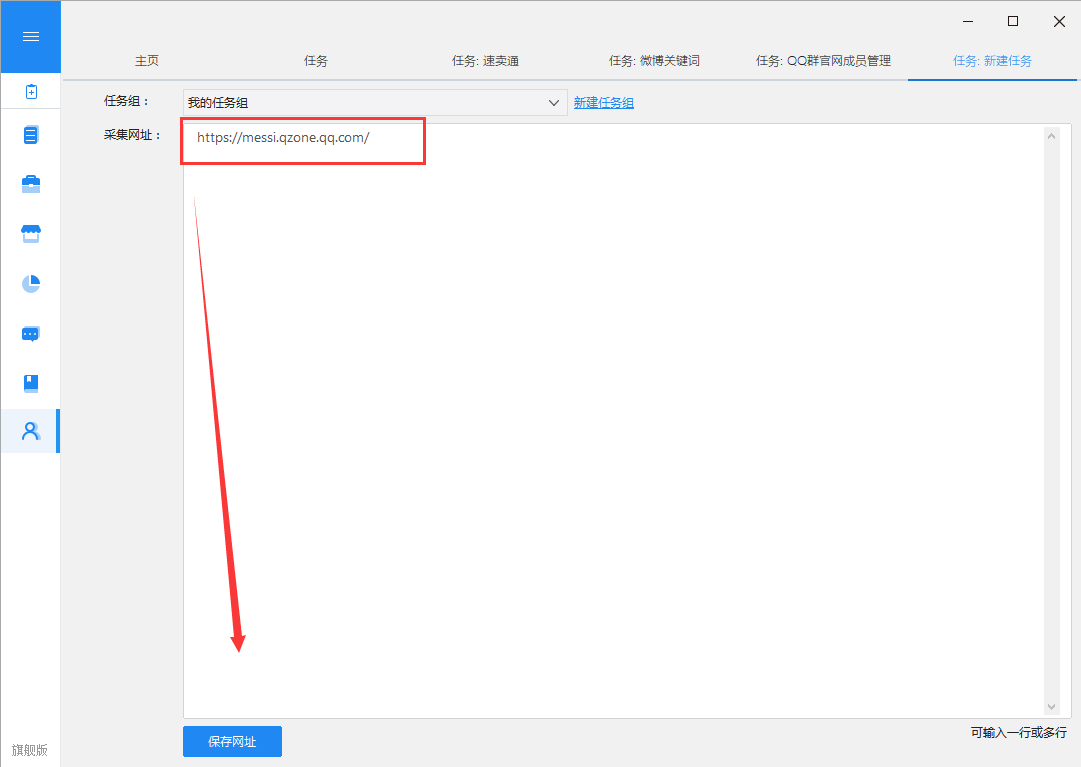This screenshot has height=767, width=1081.
Task: Switch to the 任务 tab
Action: point(316,61)
